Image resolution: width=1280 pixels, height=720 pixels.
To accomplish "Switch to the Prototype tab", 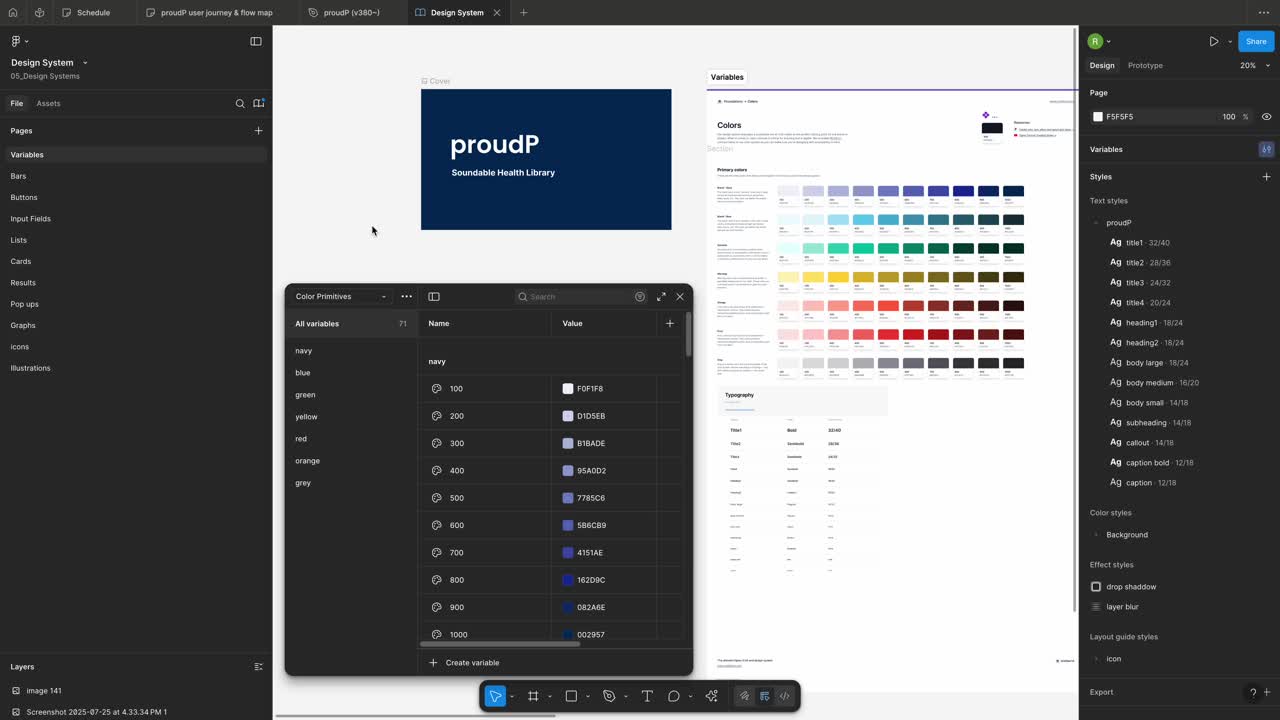I will click(x=1145, y=65).
